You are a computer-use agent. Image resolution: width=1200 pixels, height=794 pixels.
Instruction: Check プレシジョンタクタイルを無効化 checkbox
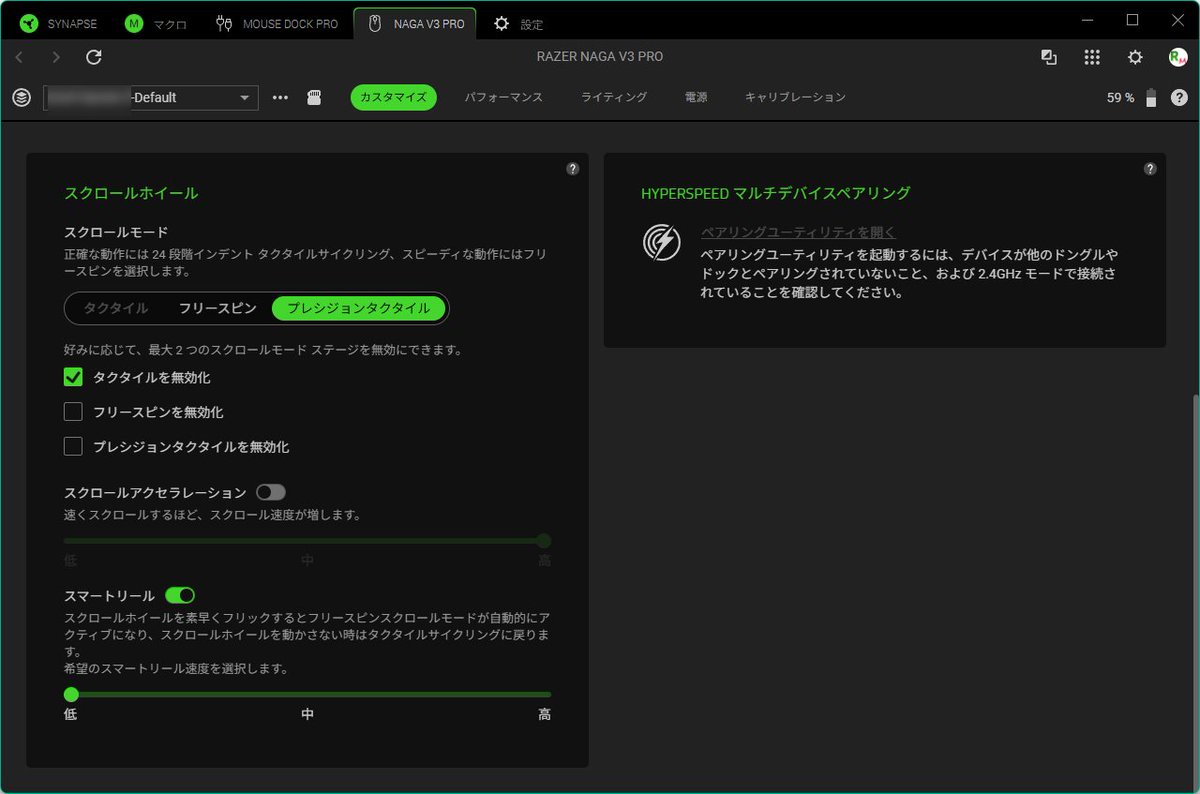pyautogui.click(x=73, y=446)
